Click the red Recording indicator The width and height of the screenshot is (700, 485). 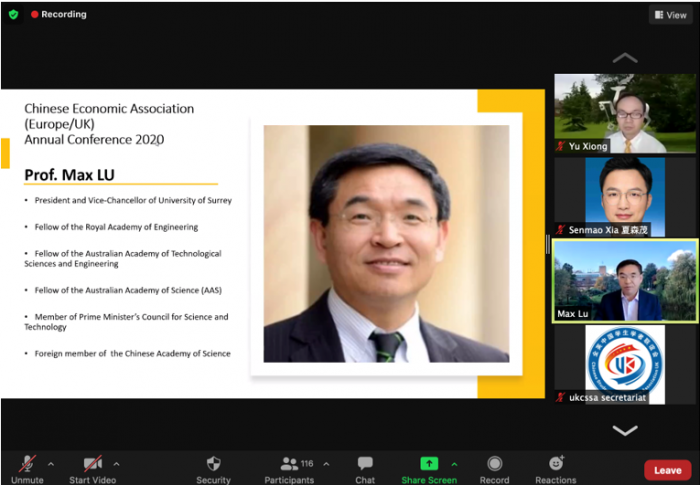pyautogui.click(x=58, y=14)
